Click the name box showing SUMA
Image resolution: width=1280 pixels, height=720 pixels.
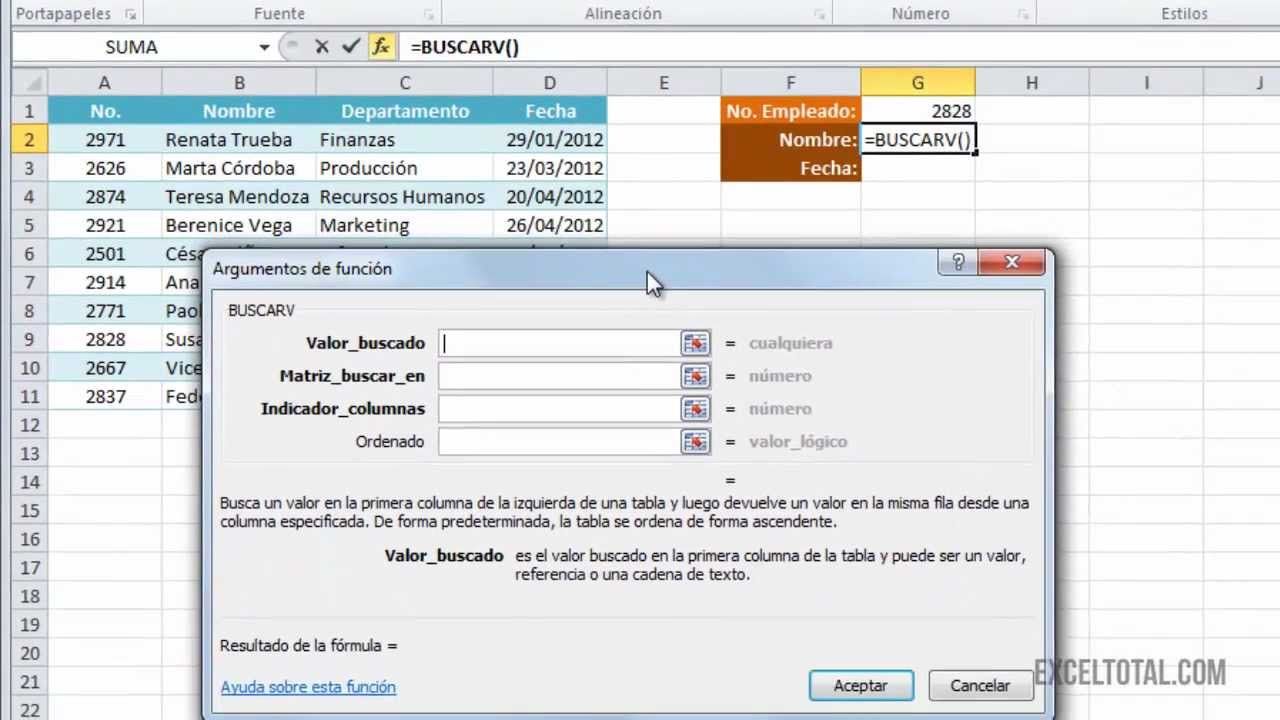tap(132, 47)
